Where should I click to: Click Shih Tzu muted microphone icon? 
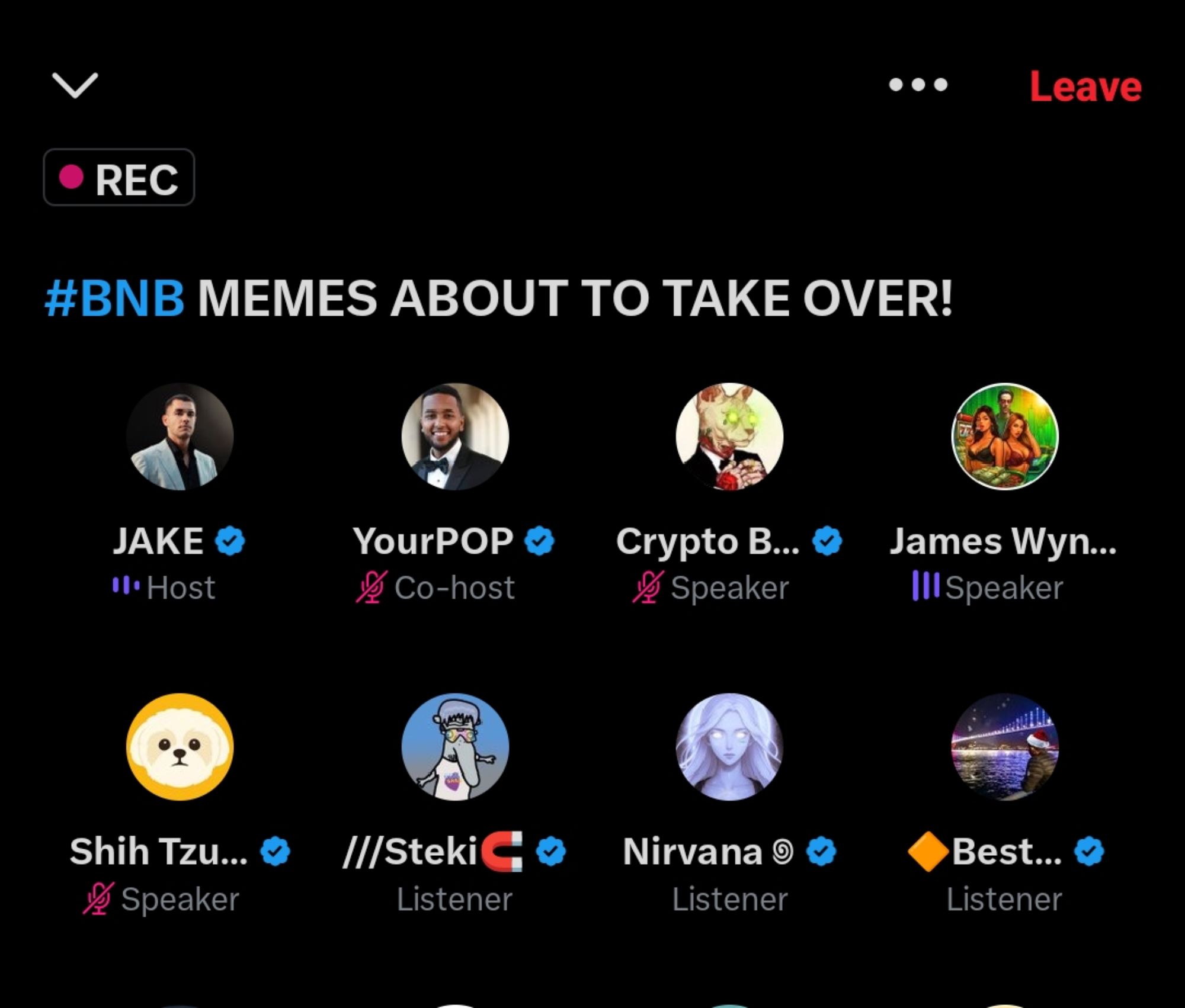[x=98, y=898]
